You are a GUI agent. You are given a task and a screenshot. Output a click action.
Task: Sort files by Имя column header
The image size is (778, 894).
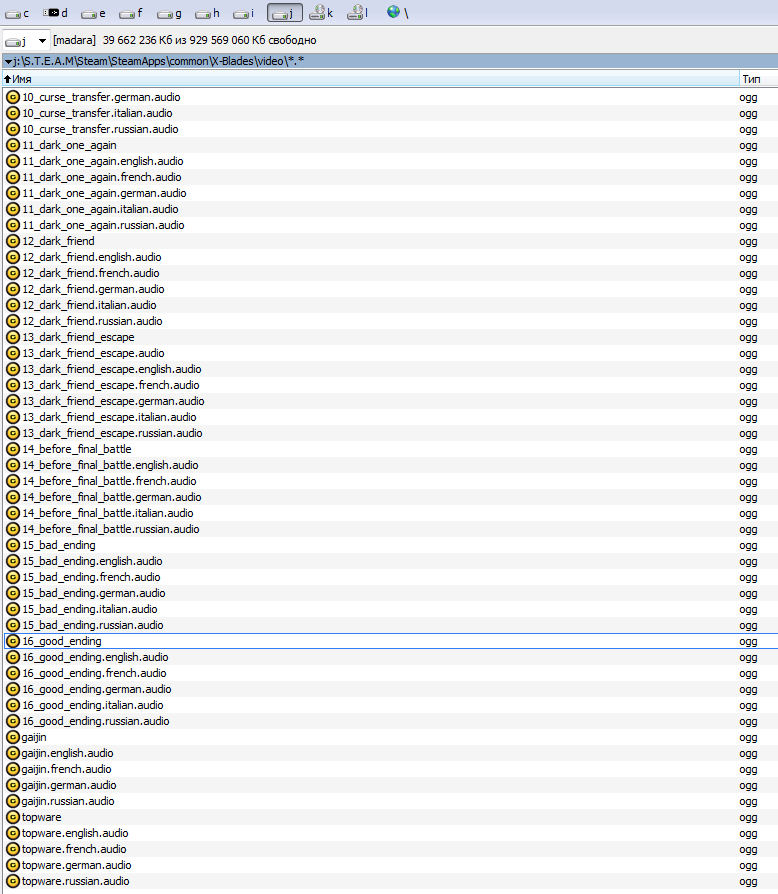tap(370, 79)
